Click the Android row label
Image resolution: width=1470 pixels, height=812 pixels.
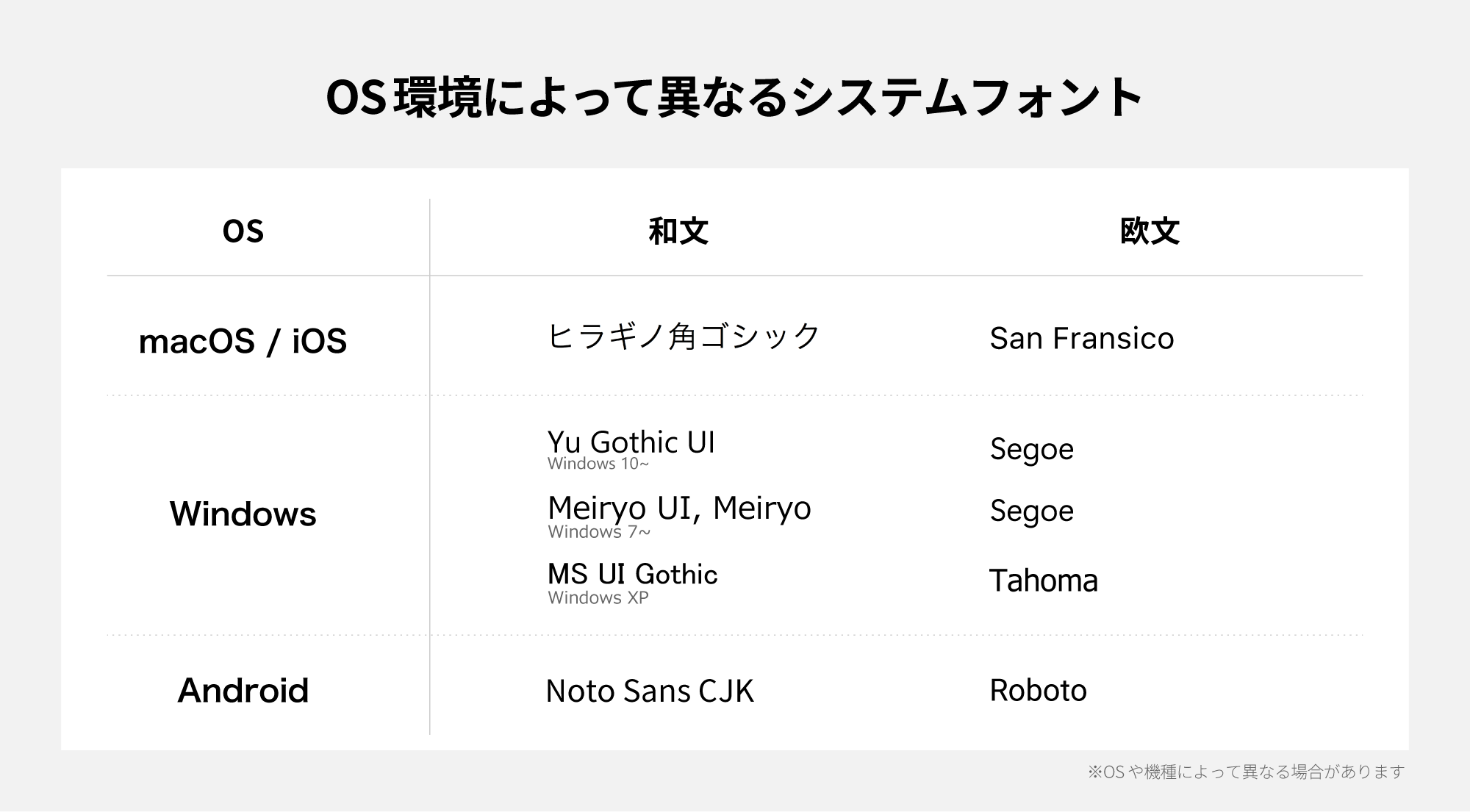point(243,691)
